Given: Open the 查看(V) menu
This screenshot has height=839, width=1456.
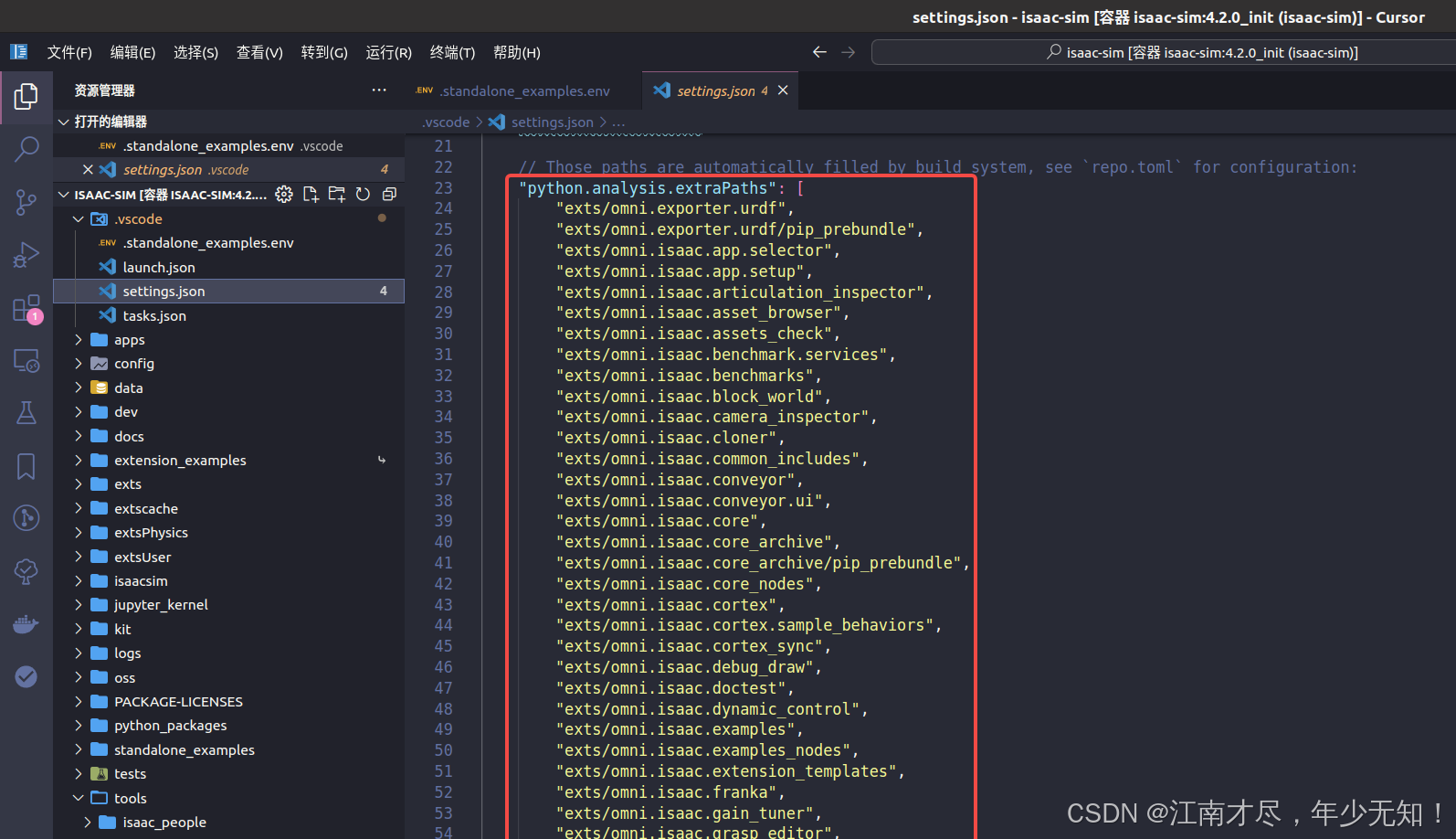Looking at the screenshot, I should 259,52.
